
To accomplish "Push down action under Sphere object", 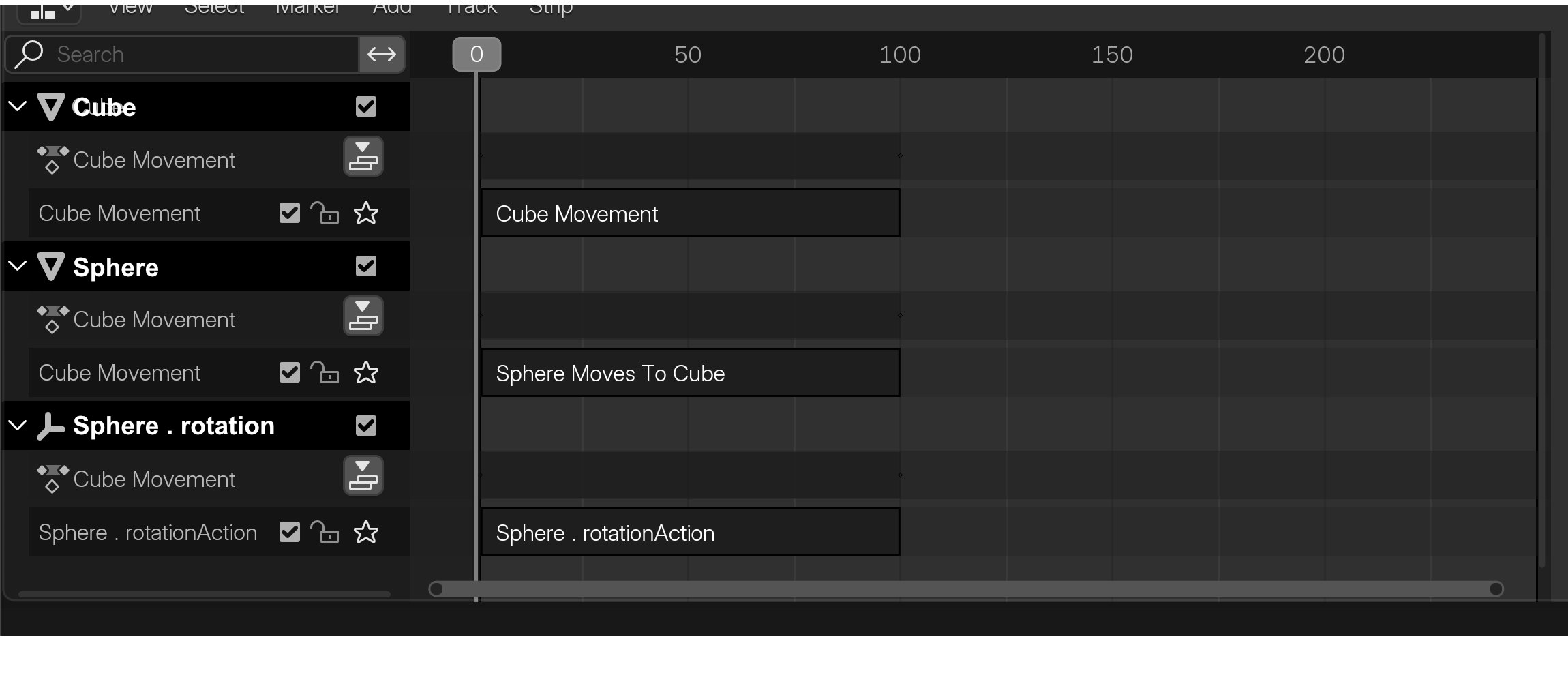I will 363,316.
